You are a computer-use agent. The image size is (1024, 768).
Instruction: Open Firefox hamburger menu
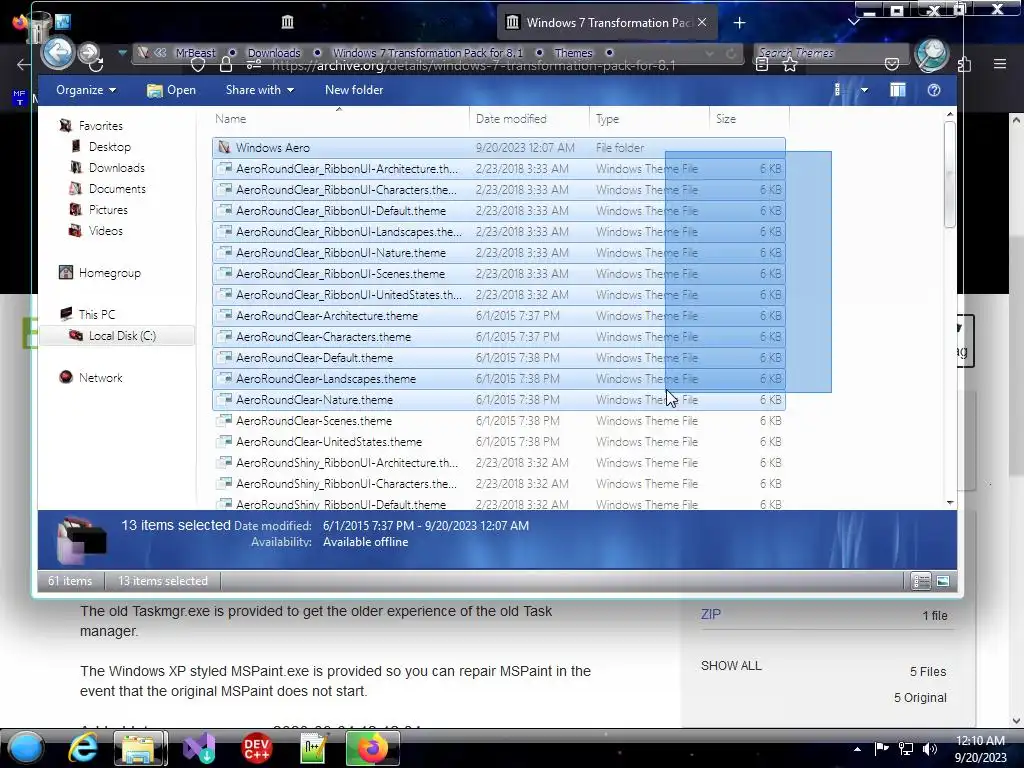click(1000, 64)
